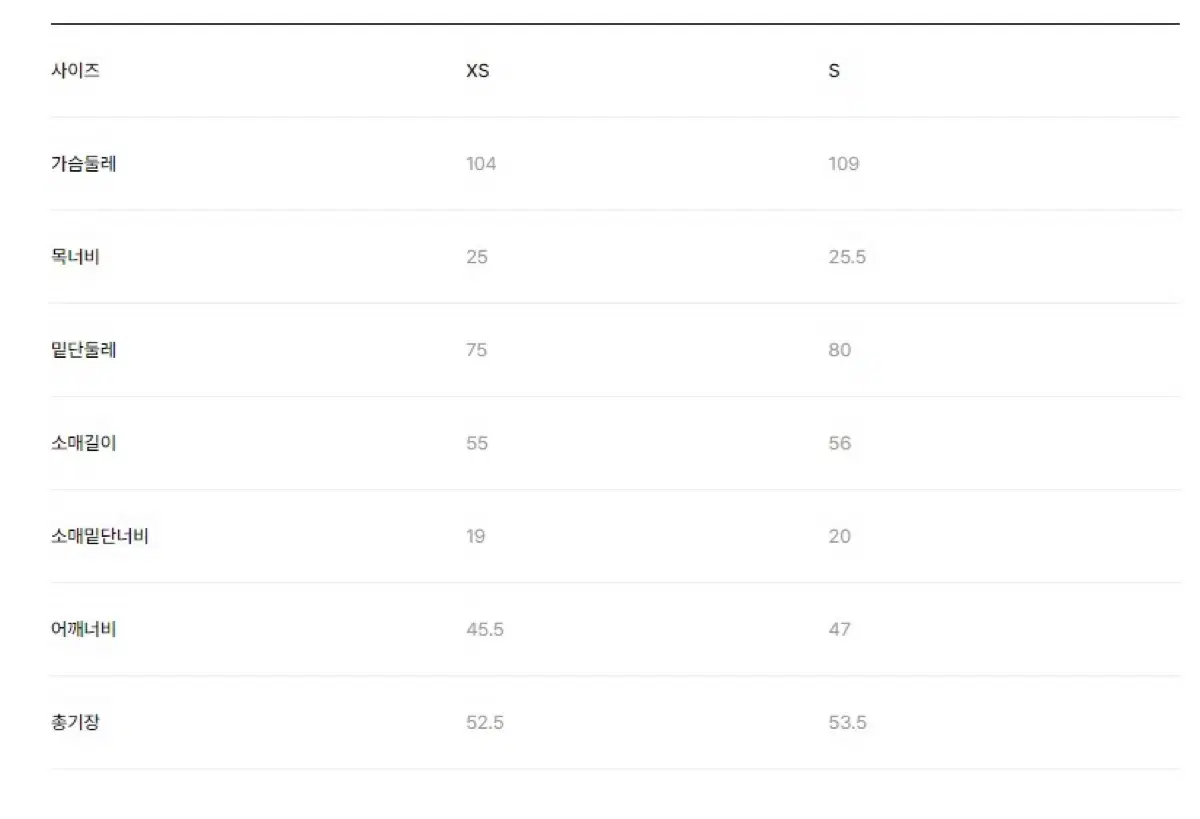The width and height of the screenshot is (1200, 819).
Task: Click the 소매길이 row label
Action: (83, 443)
